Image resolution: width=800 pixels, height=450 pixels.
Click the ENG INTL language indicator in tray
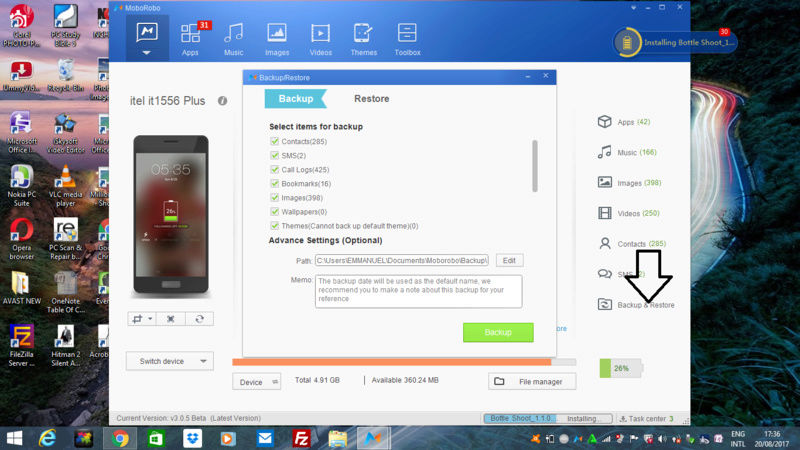coord(738,439)
